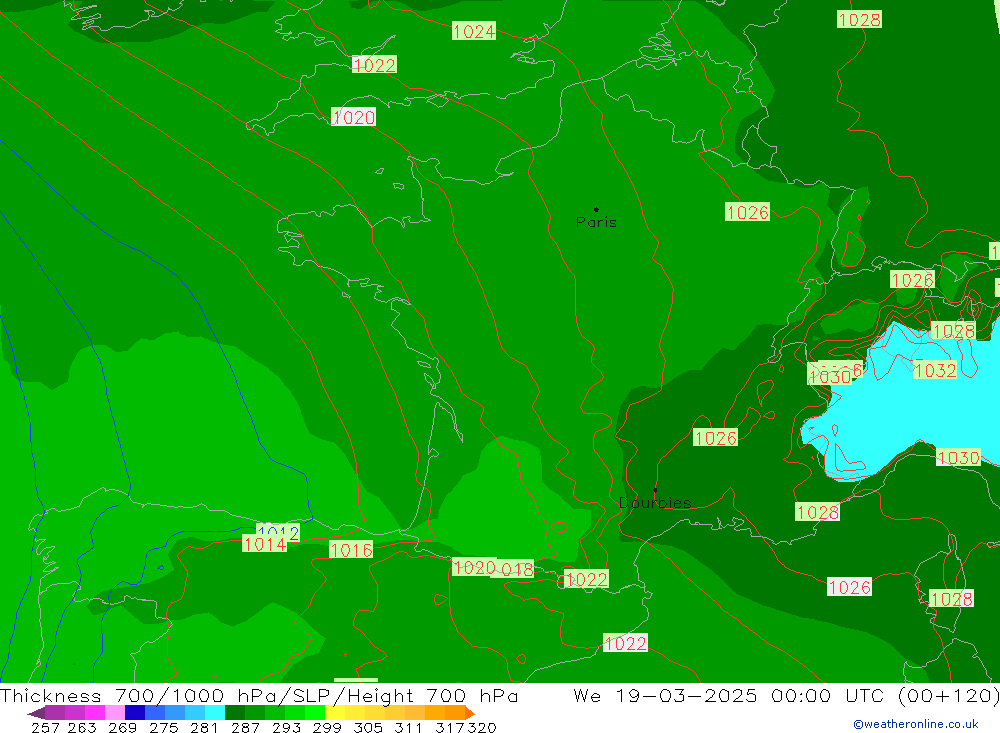The width and height of the screenshot is (1000, 733).
Task: Pick the darkest green legend swatch
Action: [x=235, y=713]
